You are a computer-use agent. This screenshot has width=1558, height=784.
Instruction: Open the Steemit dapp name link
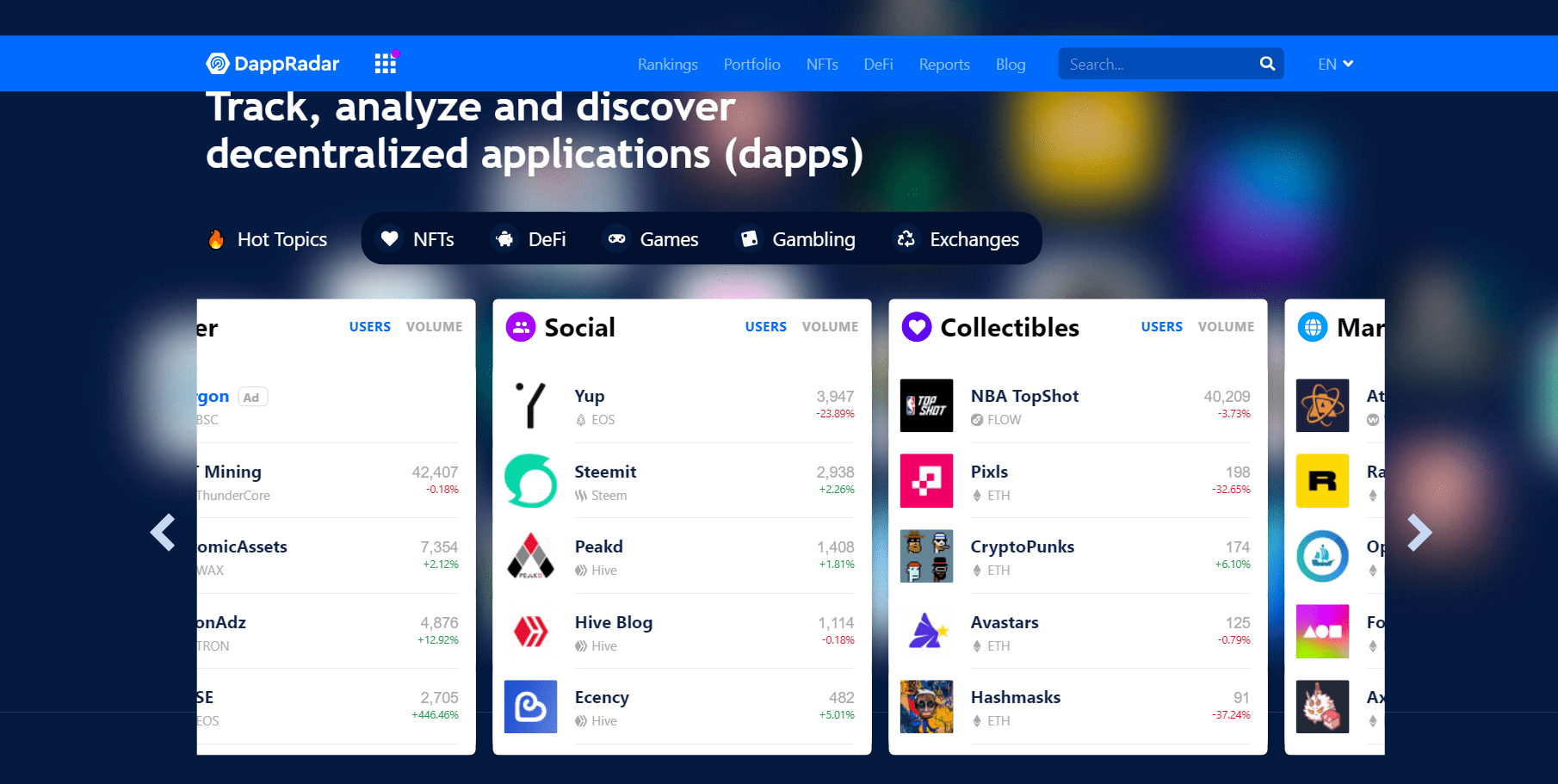tap(605, 472)
